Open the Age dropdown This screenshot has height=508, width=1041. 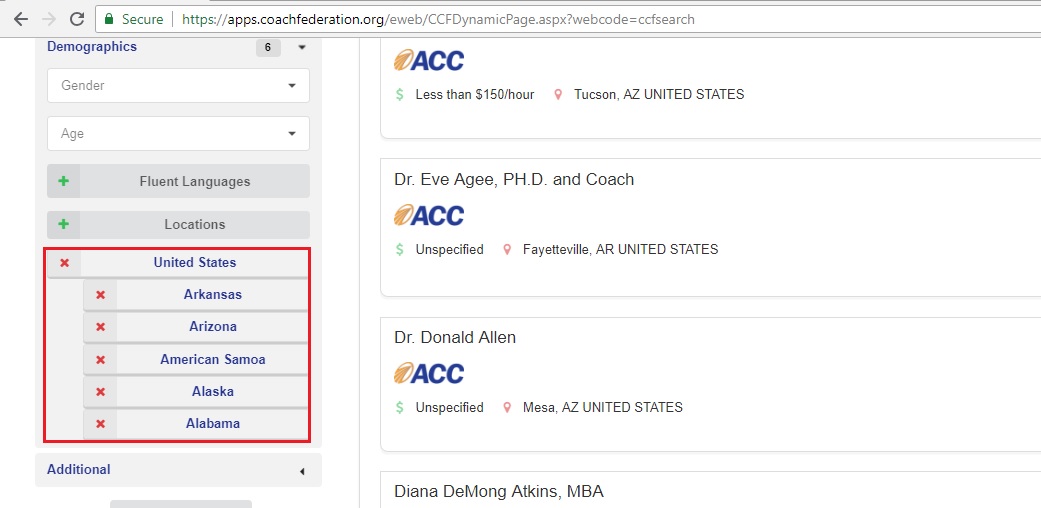[x=178, y=134]
